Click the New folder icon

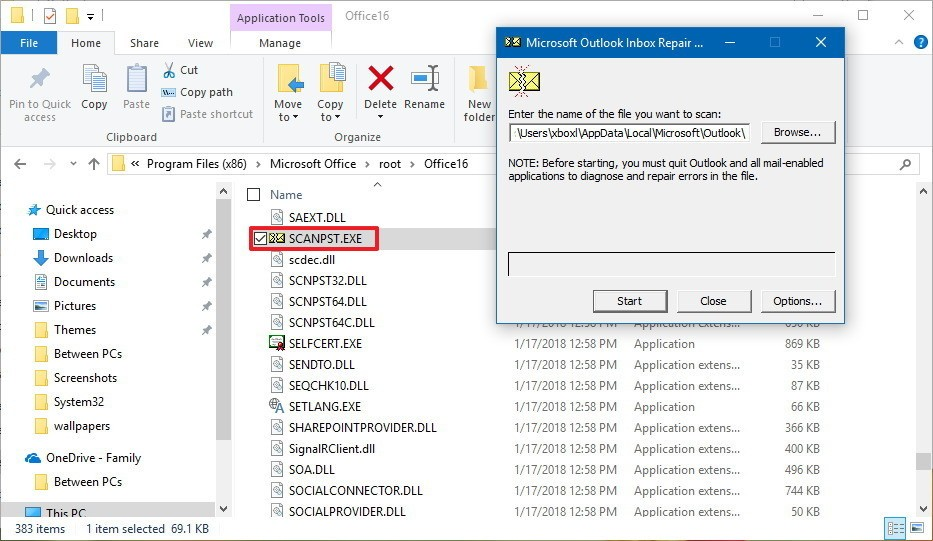pos(479,79)
